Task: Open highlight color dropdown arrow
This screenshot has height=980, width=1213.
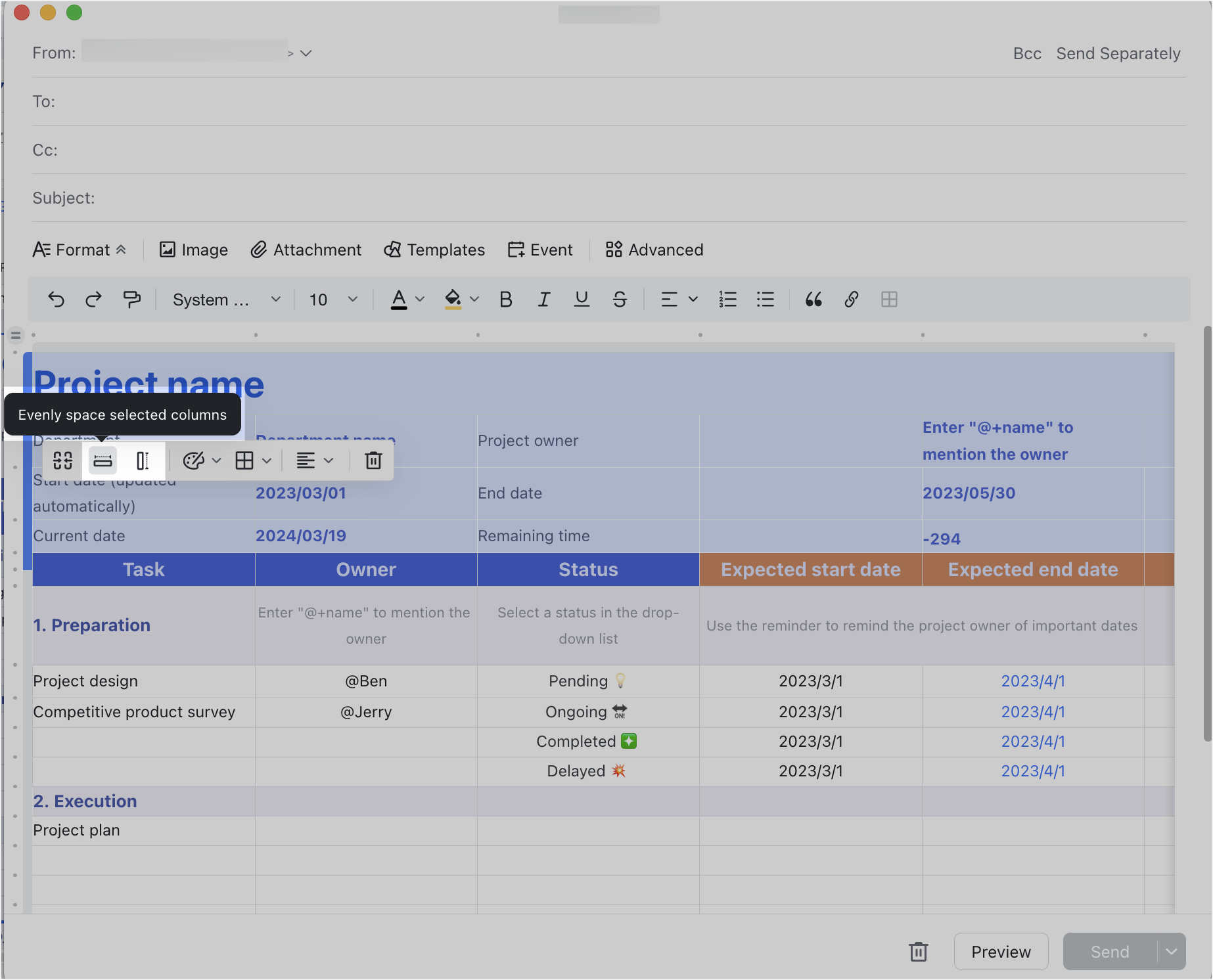Action: point(474,300)
